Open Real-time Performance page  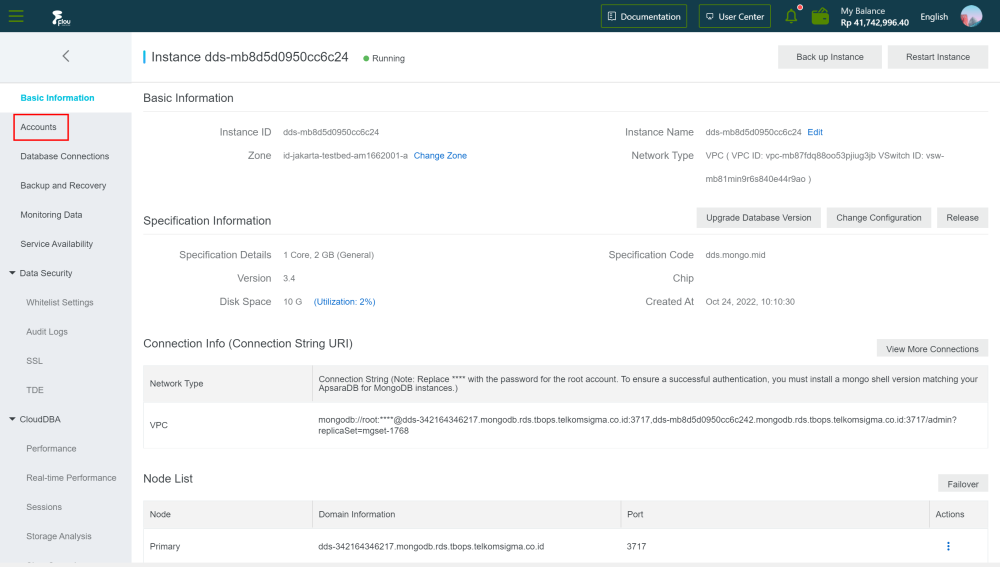(x=71, y=478)
